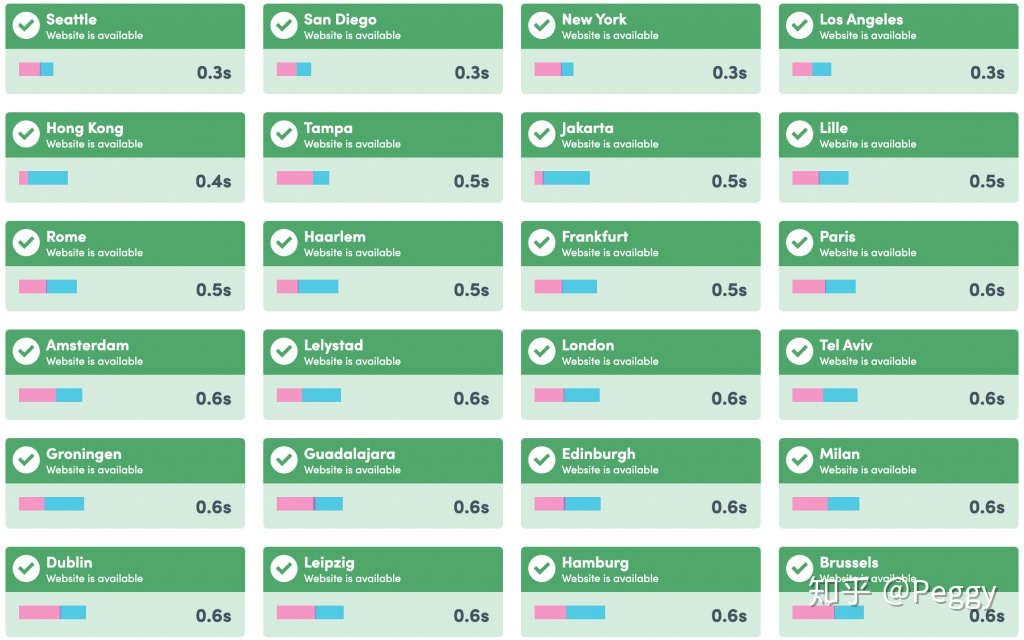Click the Tampa response time bar

[x=303, y=178]
